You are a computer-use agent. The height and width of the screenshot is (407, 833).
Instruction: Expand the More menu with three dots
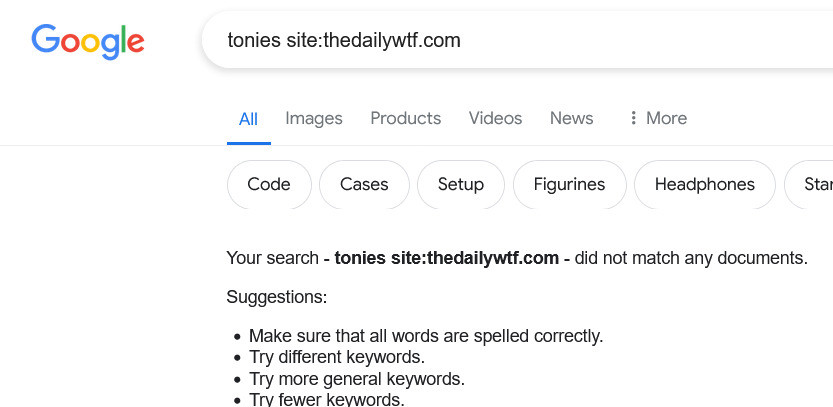pos(657,118)
